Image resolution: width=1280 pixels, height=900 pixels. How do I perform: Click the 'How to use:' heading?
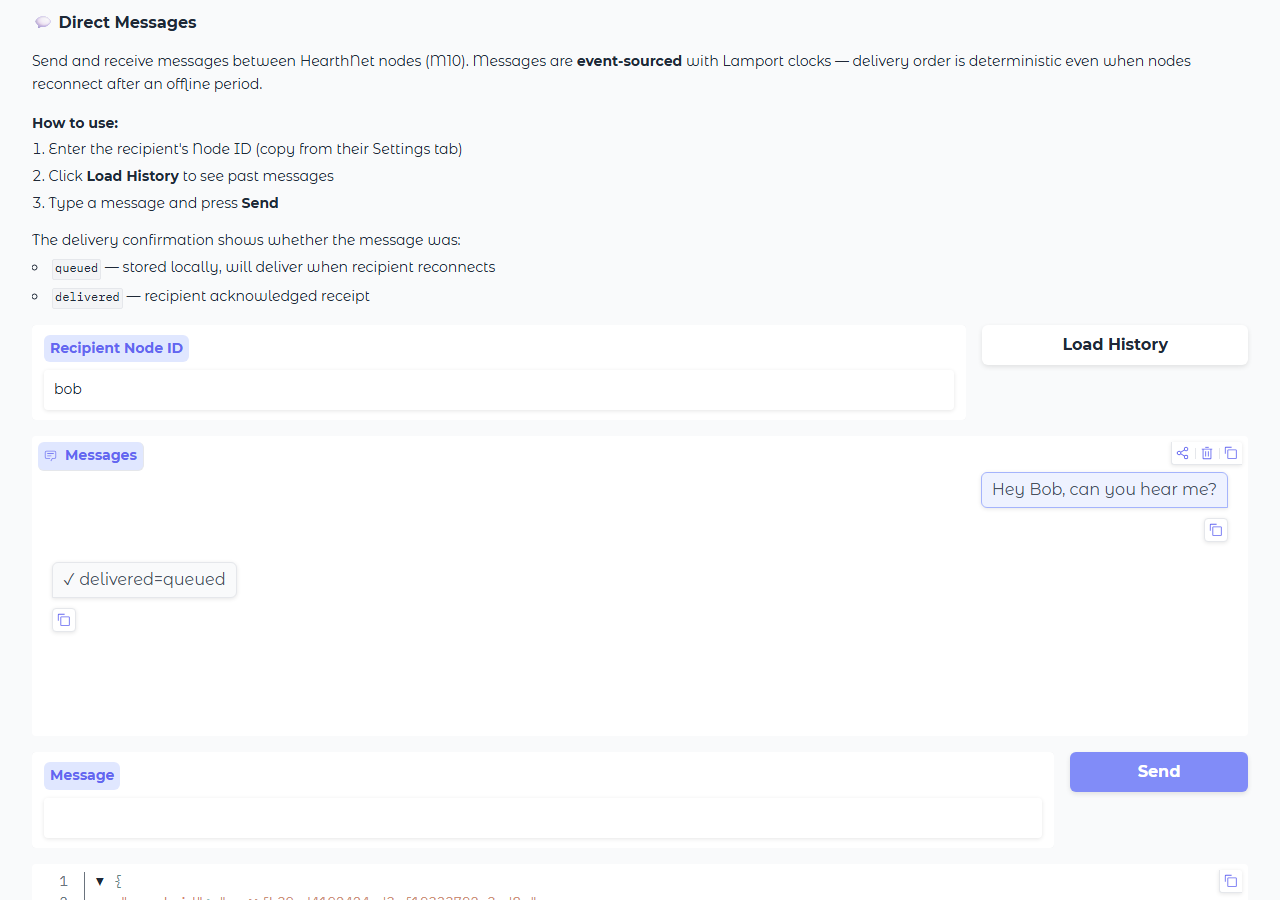(75, 123)
